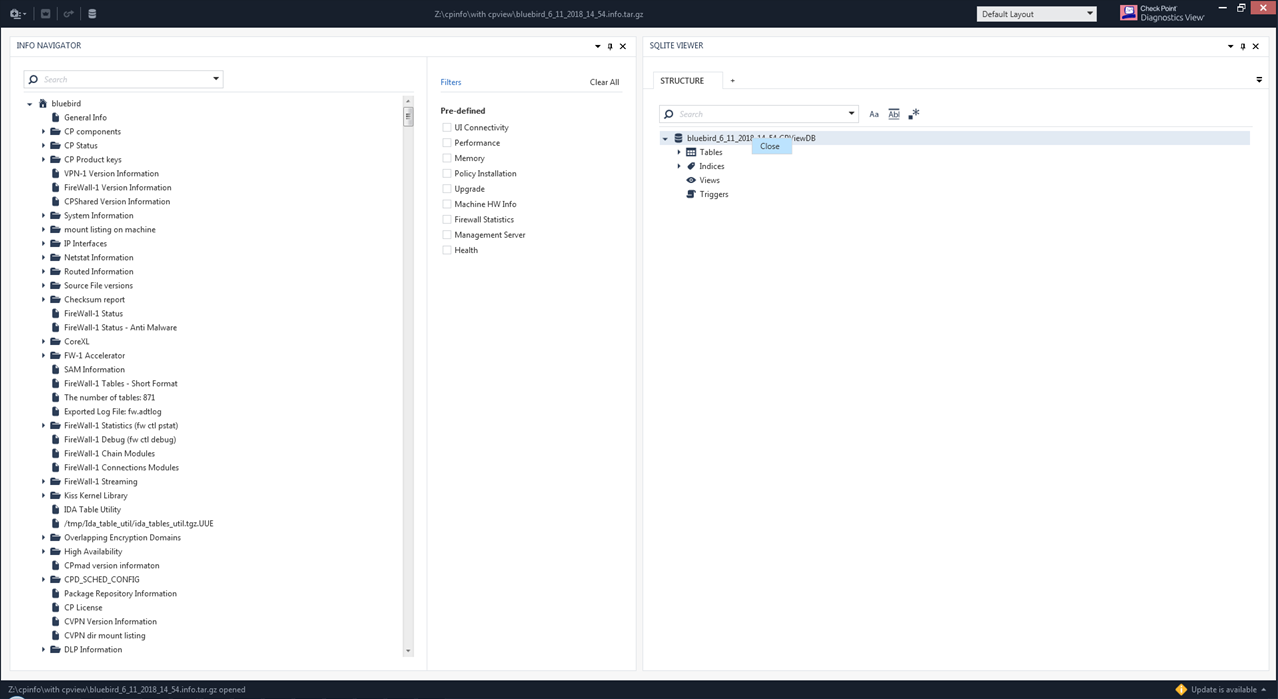This screenshot has width=1278, height=699.
Task: Toggle whole word (Abl) search option
Action: (894, 114)
